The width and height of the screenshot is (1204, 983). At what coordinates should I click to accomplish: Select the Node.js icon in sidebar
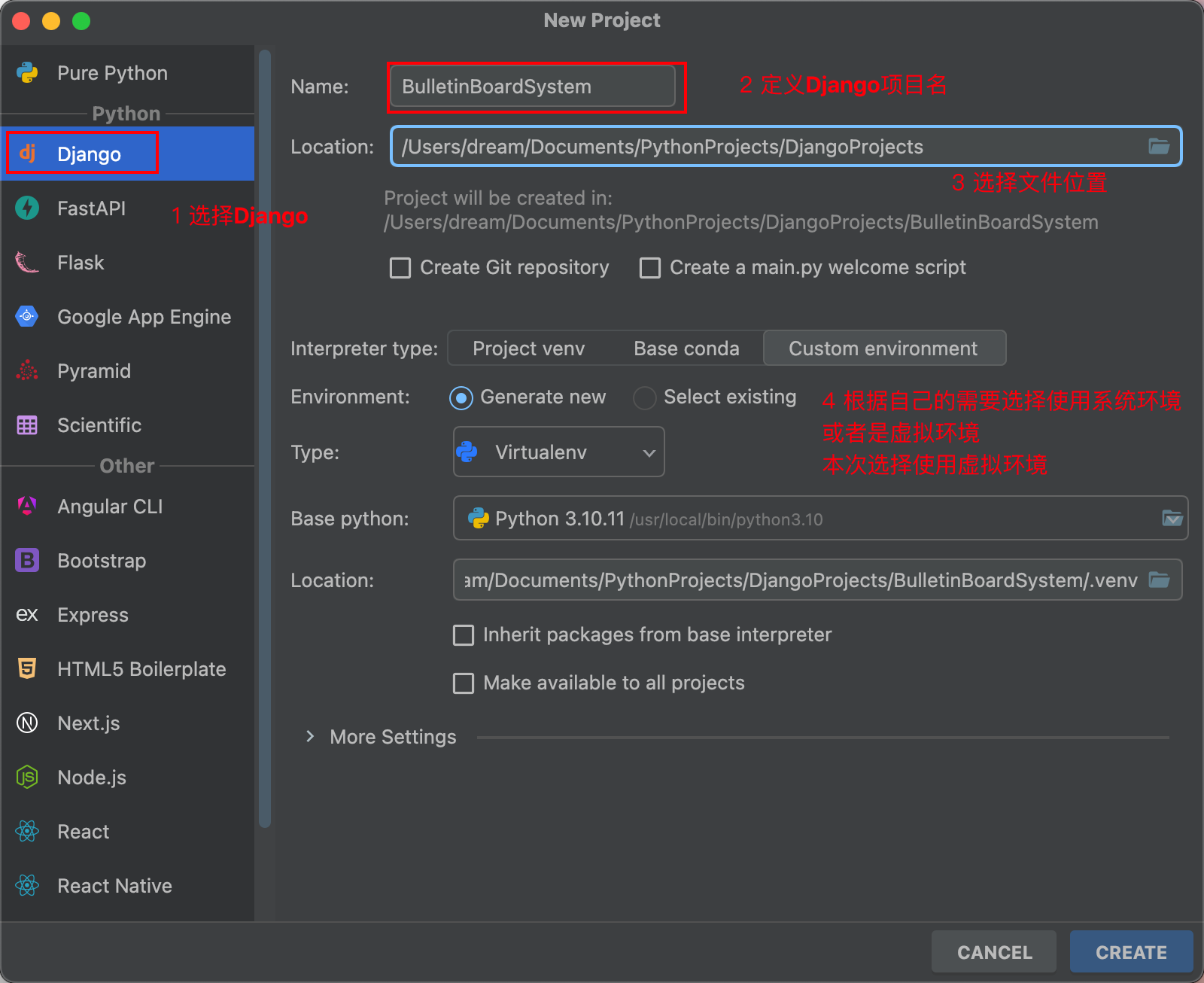27,777
